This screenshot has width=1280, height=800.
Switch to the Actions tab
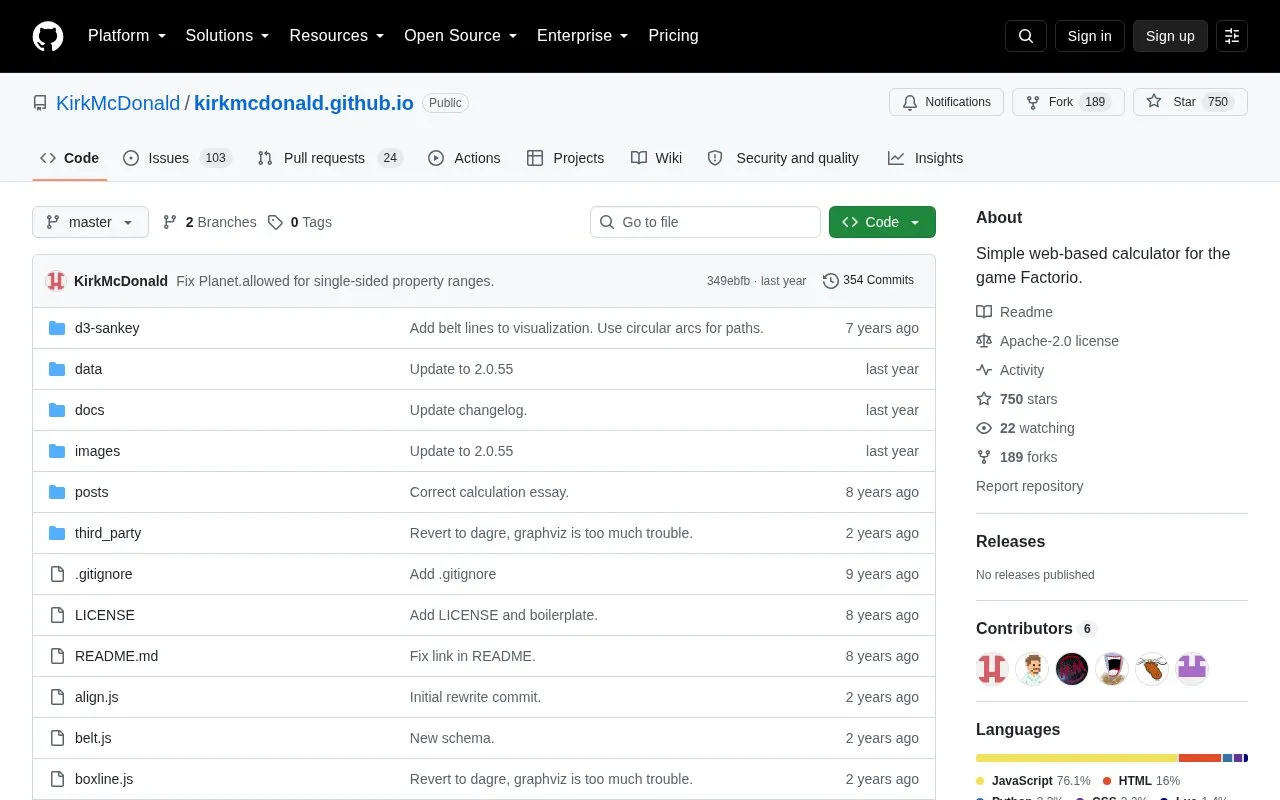point(464,158)
